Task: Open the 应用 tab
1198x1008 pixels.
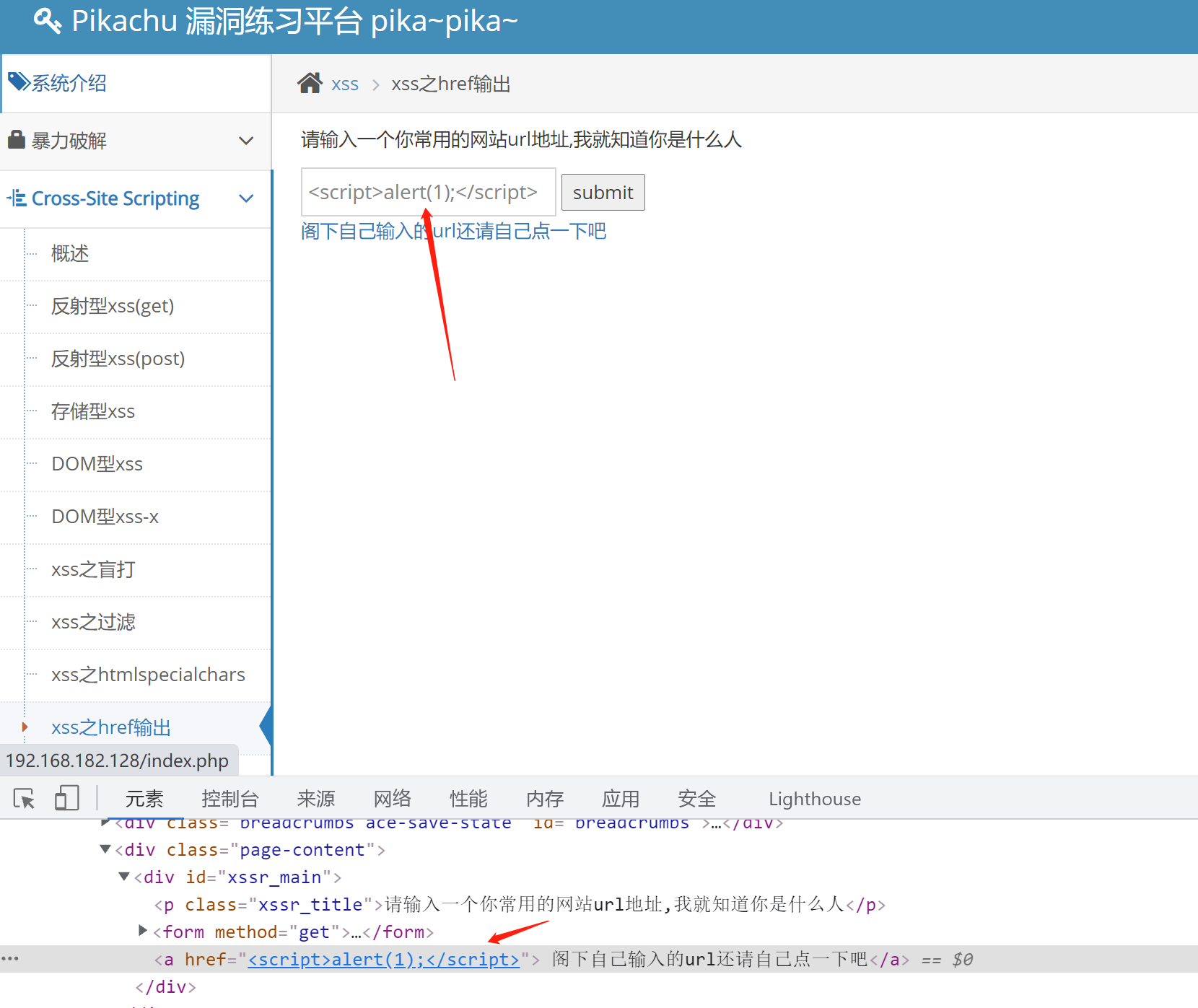Action: (x=621, y=799)
